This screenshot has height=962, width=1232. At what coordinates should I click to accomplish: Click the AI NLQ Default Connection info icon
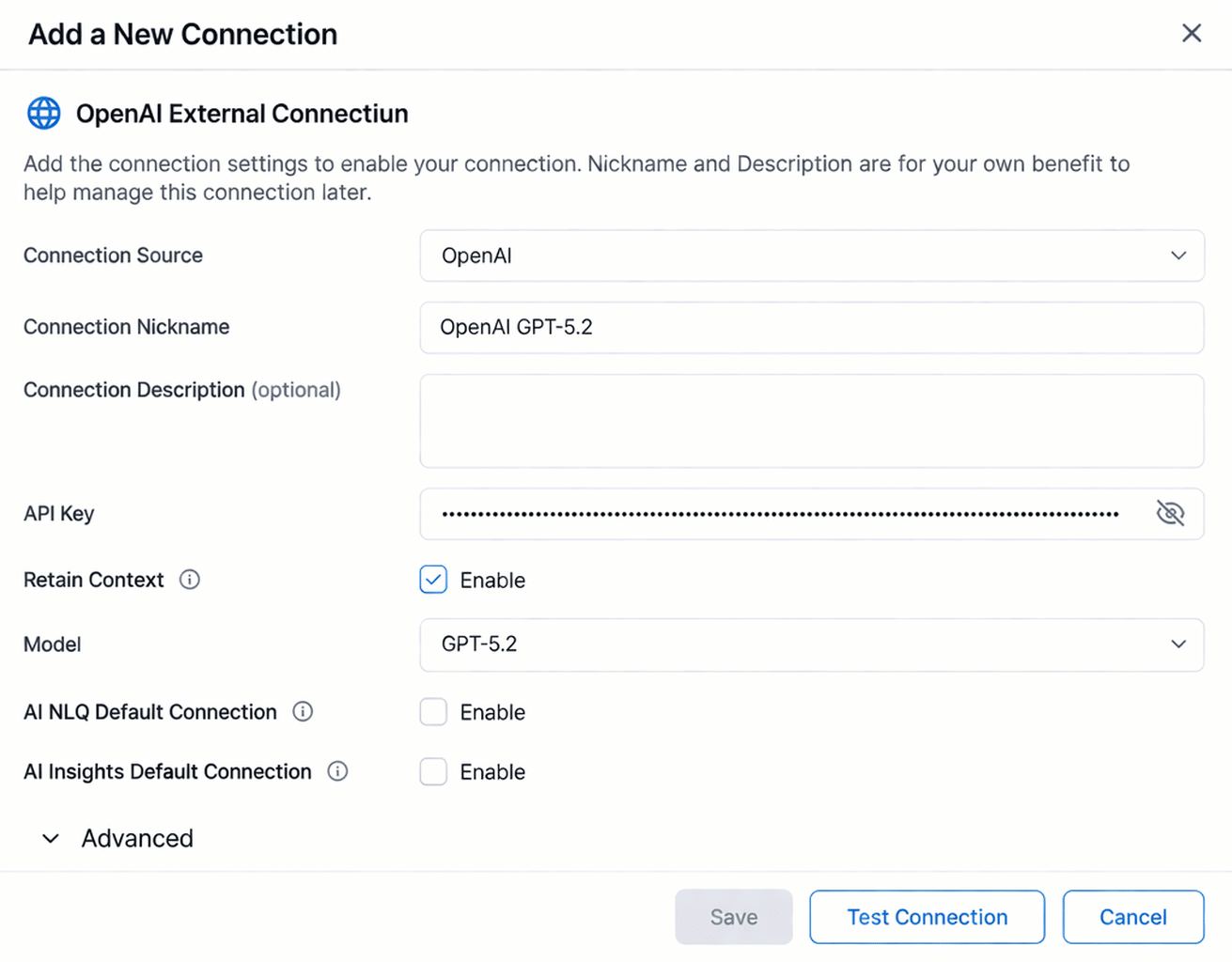pos(303,712)
